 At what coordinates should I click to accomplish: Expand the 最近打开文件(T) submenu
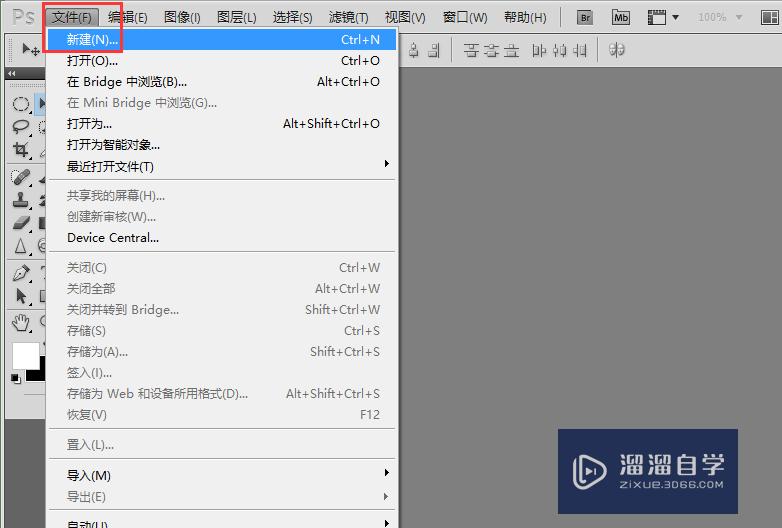click(222, 166)
